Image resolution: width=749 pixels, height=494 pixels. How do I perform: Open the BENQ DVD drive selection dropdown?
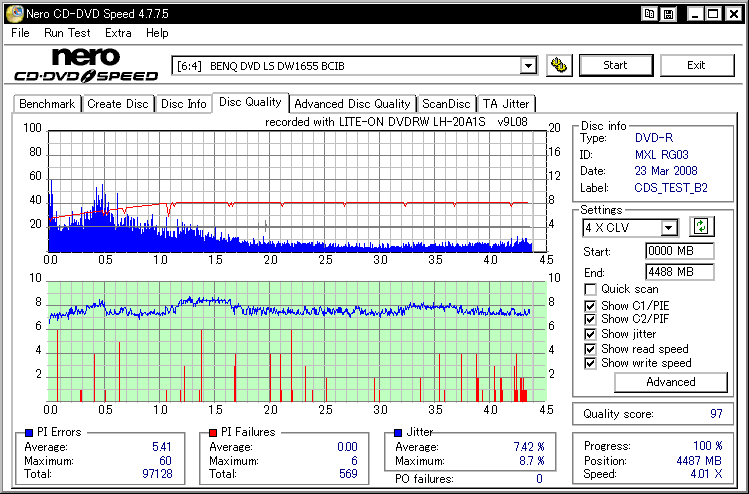coord(528,65)
